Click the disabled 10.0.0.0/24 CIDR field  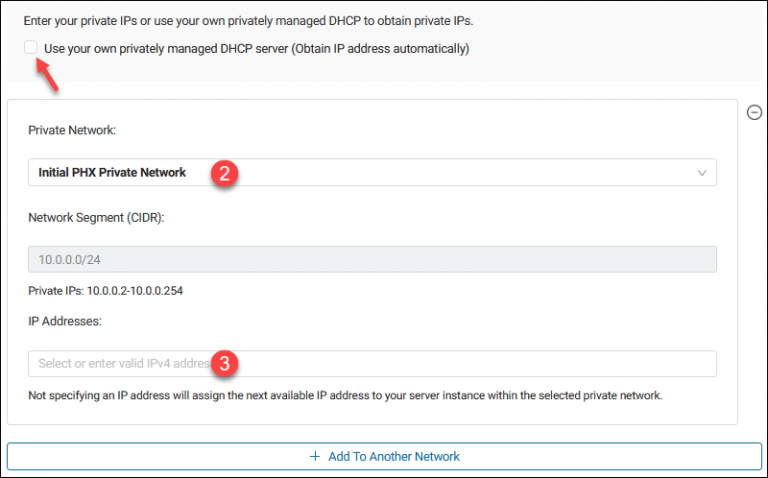(372, 259)
